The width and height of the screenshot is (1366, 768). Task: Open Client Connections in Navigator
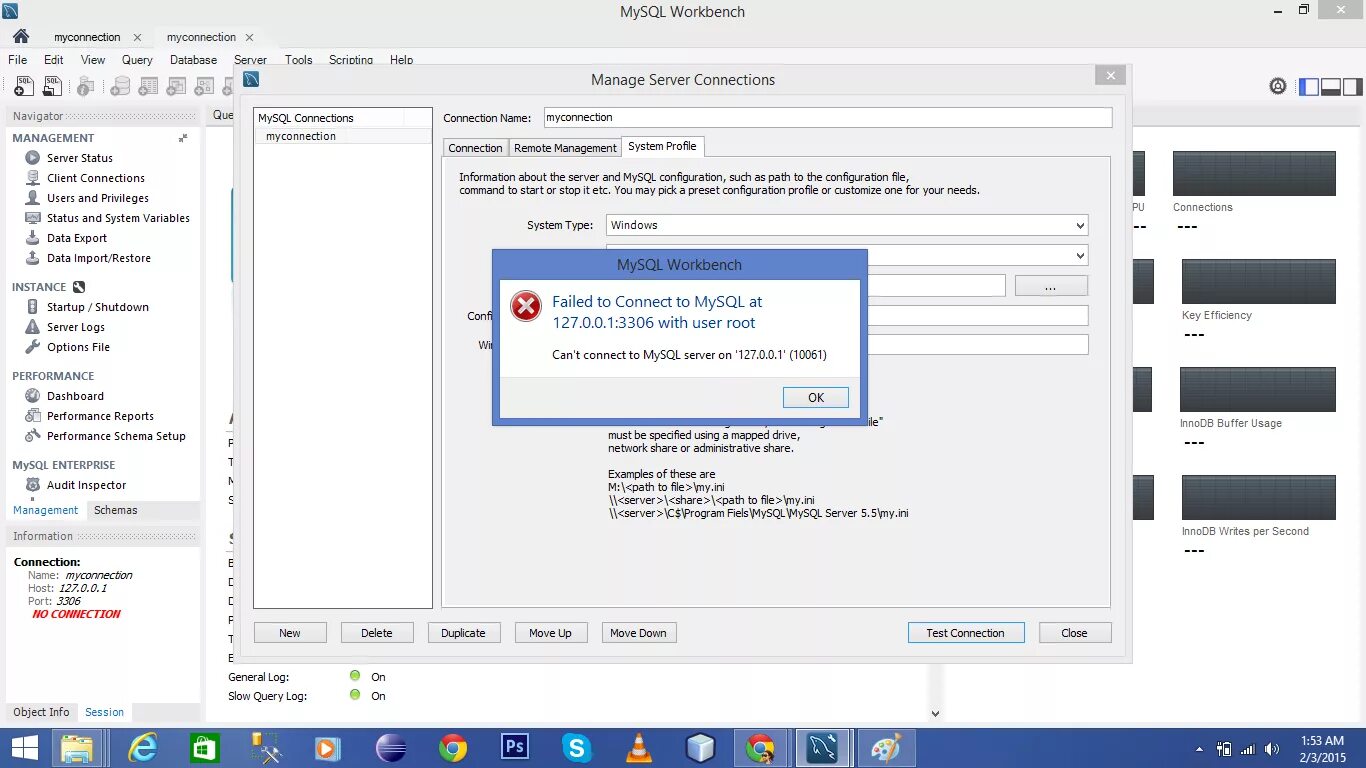(x=95, y=178)
